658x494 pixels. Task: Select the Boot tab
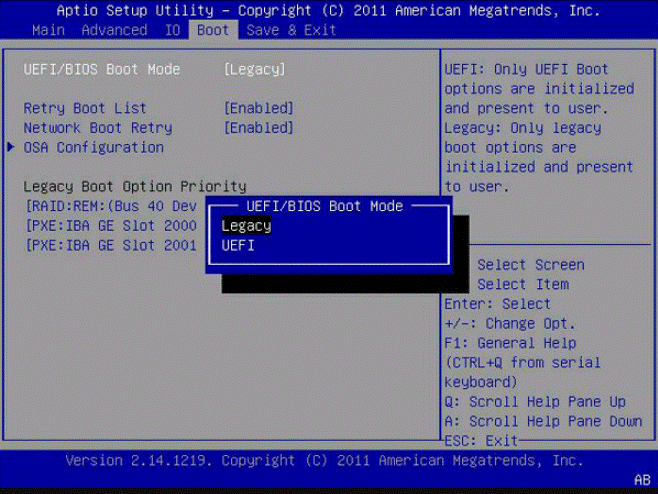point(213,30)
